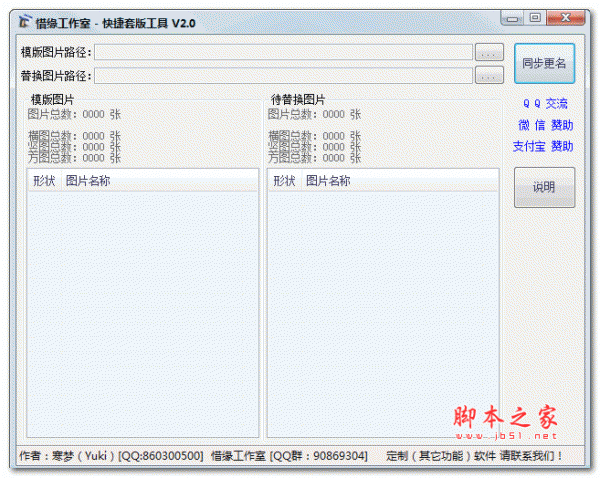This screenshot has height=478, width=600.
Task: Click 图片总数 label under 待替换图片
Action: tap(314, 114)
